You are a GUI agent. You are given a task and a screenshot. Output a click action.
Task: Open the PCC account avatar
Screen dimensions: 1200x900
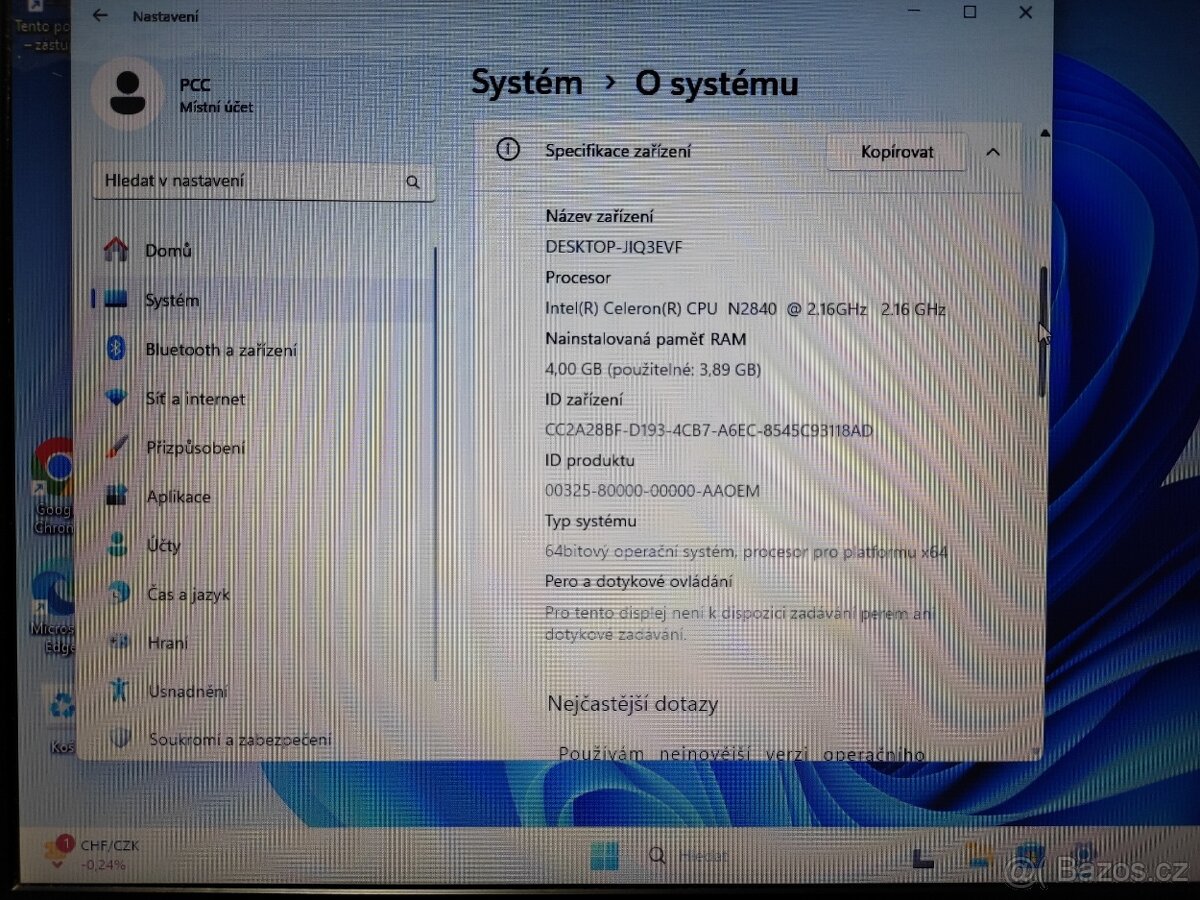click(126, 93)
